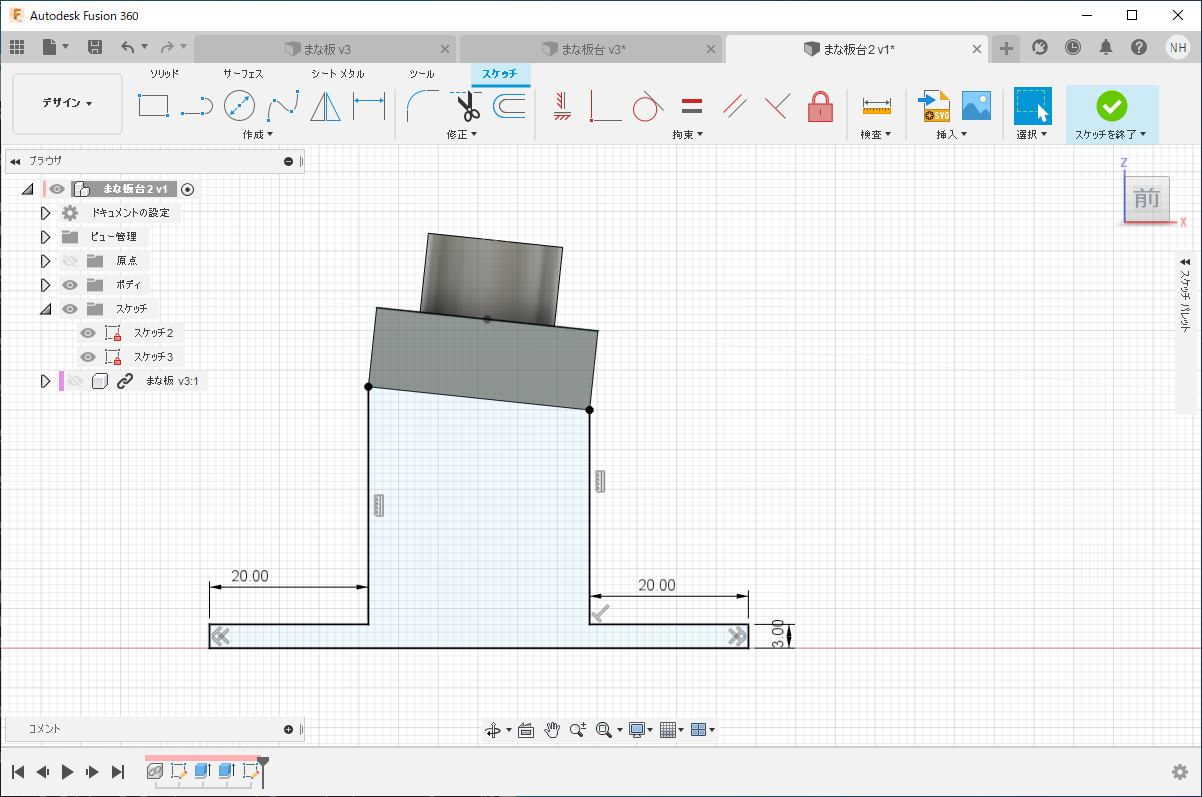1202x797 pixels.
Task: Select the center diameter circle tool
Action: [239, 105]
